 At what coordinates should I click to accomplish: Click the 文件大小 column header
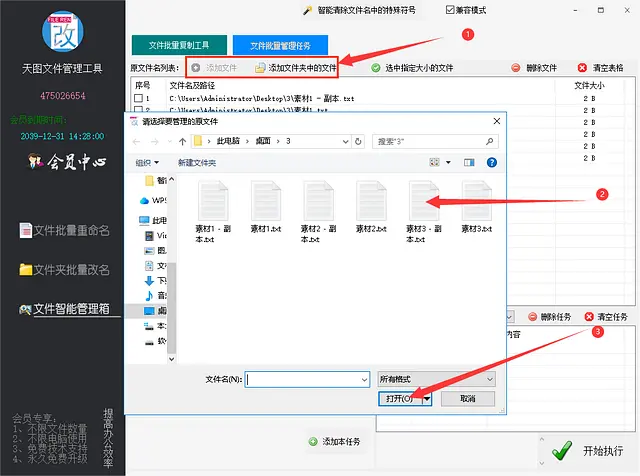click(x=589, y=86)
